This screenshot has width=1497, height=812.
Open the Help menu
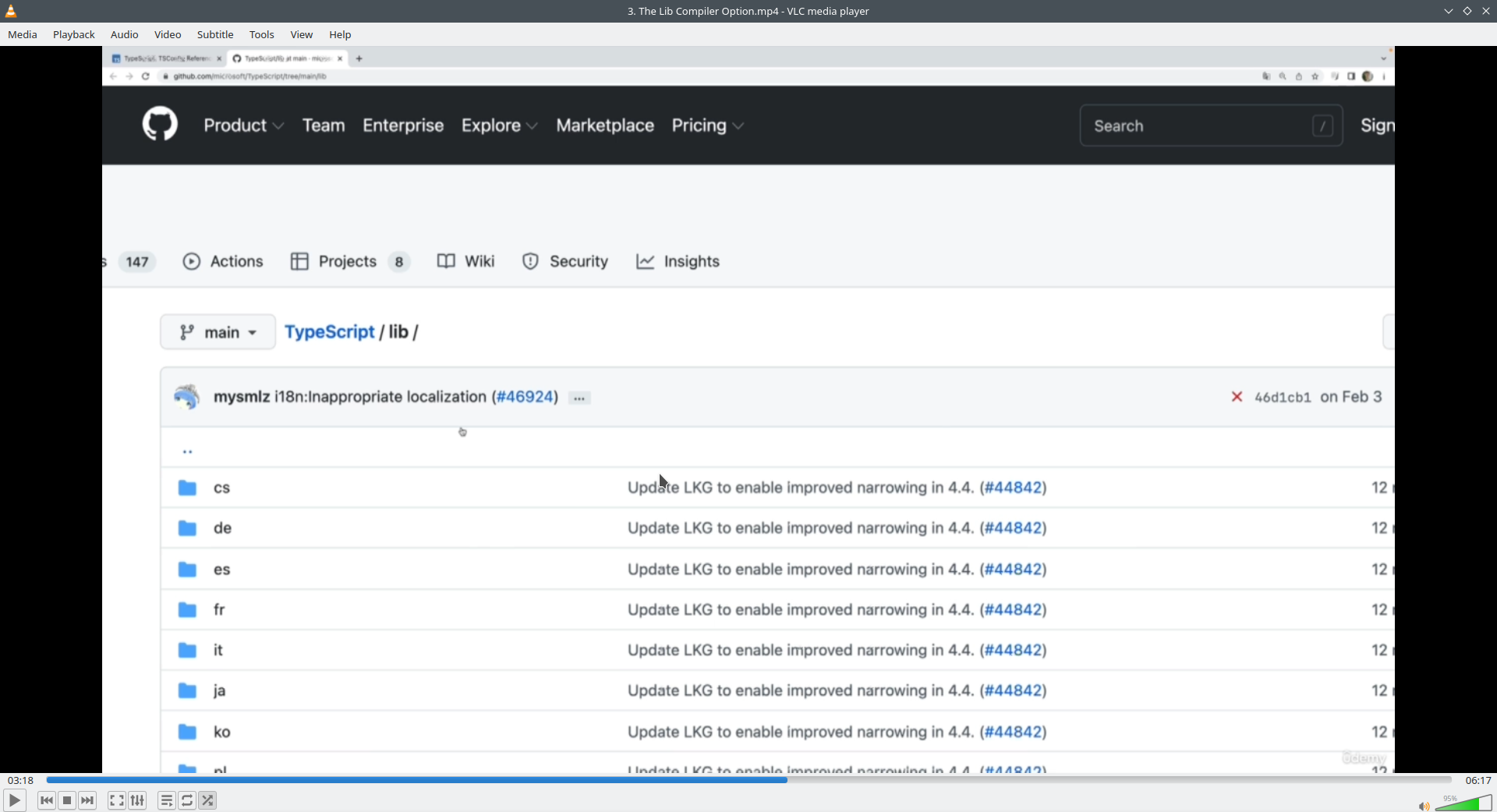coord(340,34)
